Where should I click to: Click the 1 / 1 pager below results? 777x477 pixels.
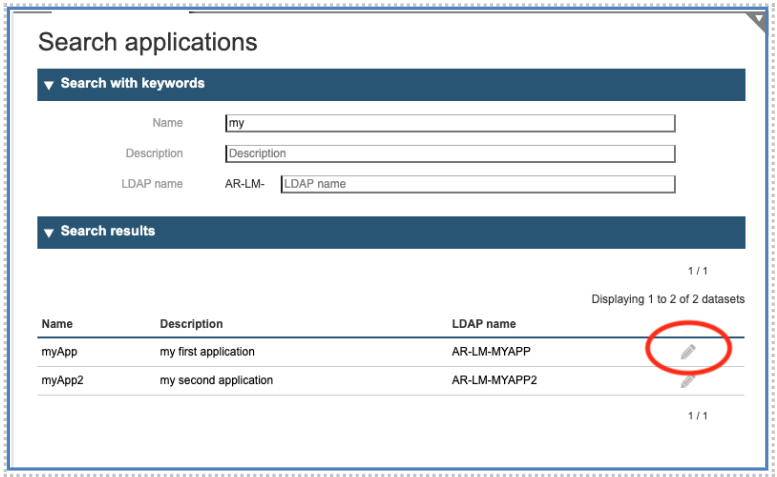pyautogui.click(x=698, y=416)
